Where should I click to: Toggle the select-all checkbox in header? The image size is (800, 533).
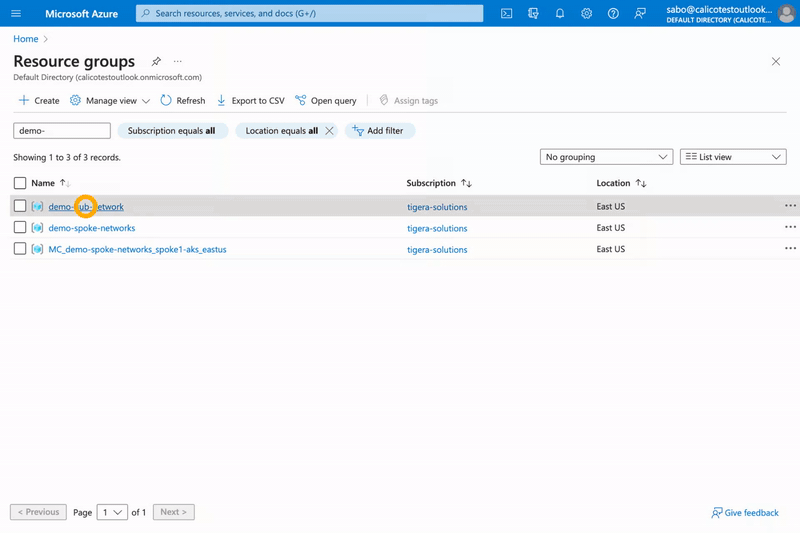[20, 183]
